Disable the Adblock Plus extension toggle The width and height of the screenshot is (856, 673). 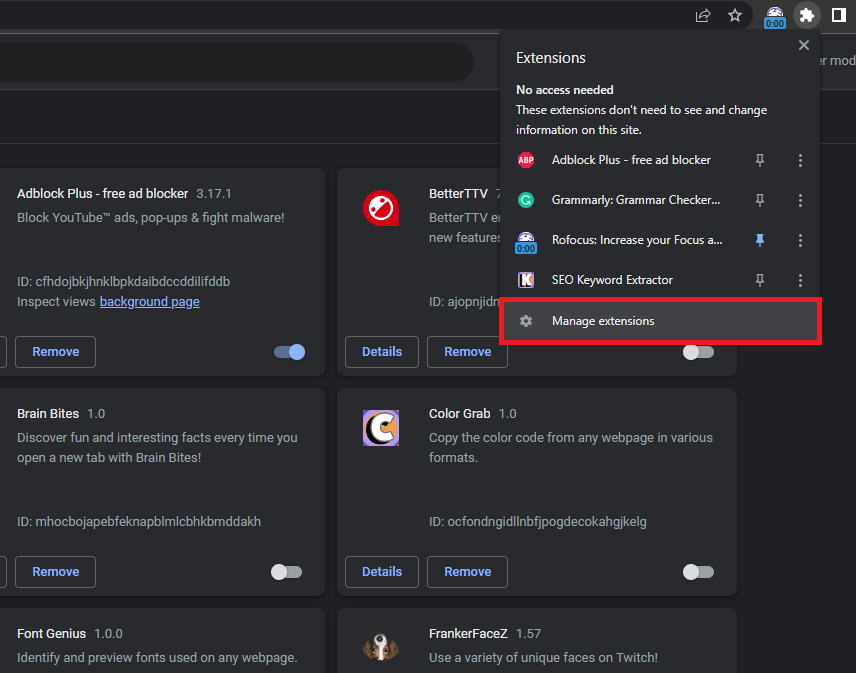pos(289,352)
